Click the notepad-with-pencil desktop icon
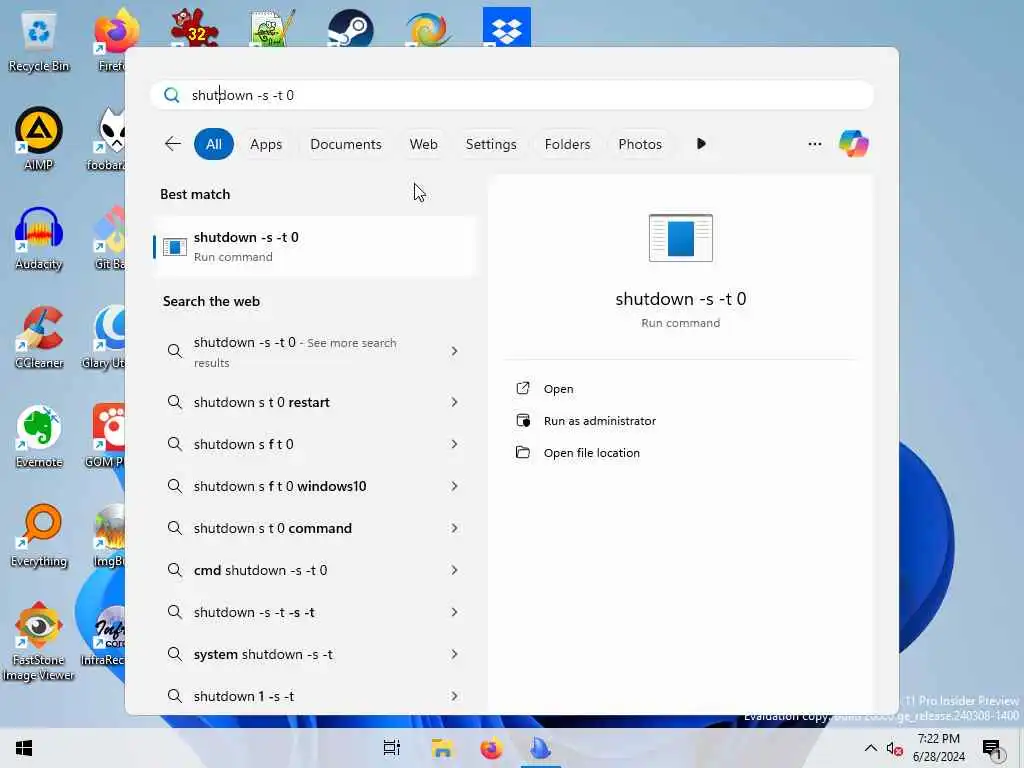1024x768 pixels. [272, 27]
